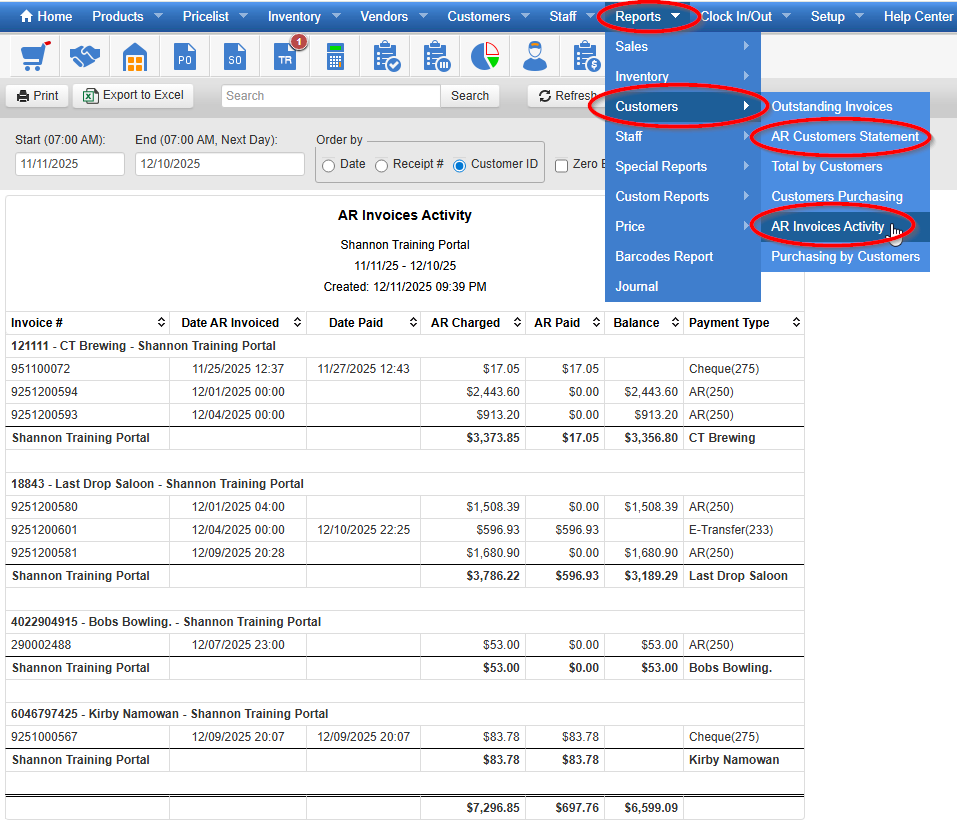
Task: Open AR Customers Statement report
Action: click(845, 136)
